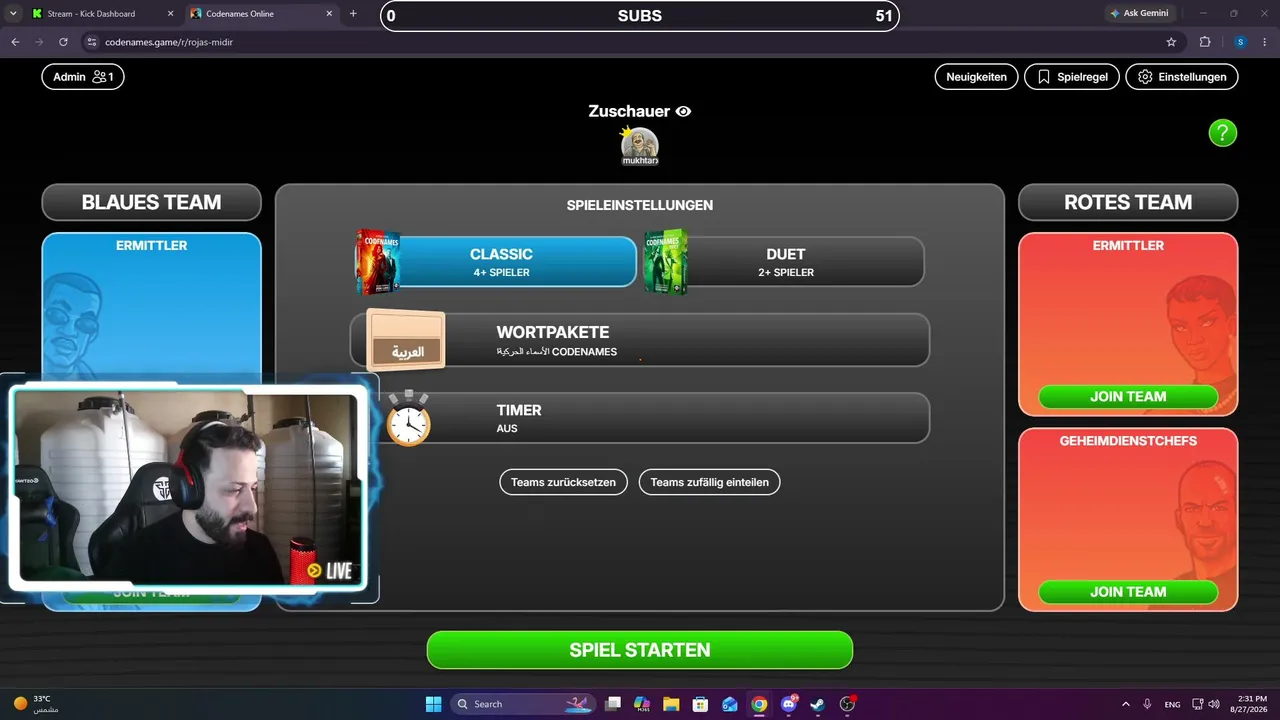Viewport: 1280px width, 720px height.
Task: Open Discord from the taskbar
Action: pos(789,704)
